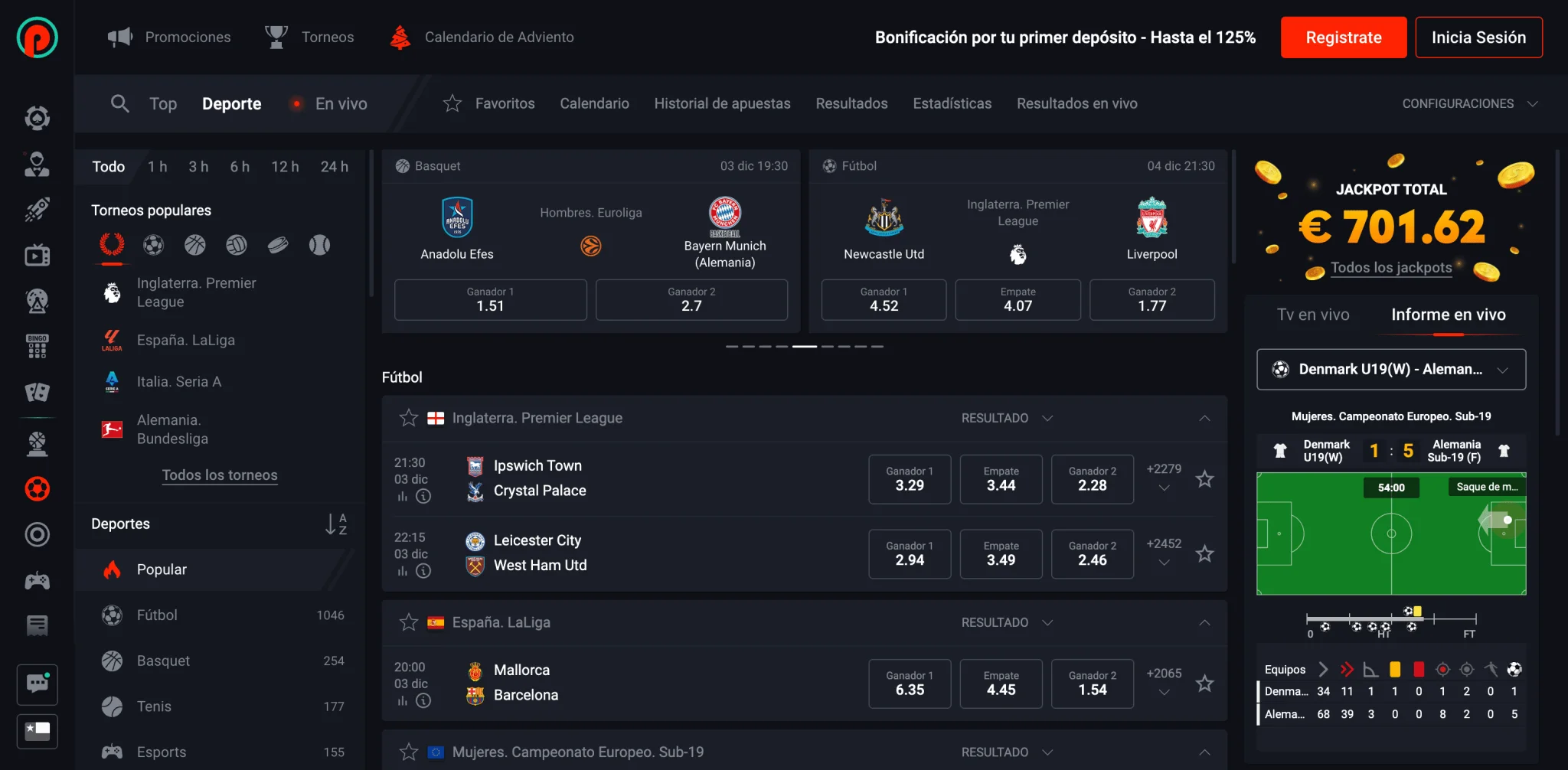Switch to the Tv en vivo tab

(1312, 315)
